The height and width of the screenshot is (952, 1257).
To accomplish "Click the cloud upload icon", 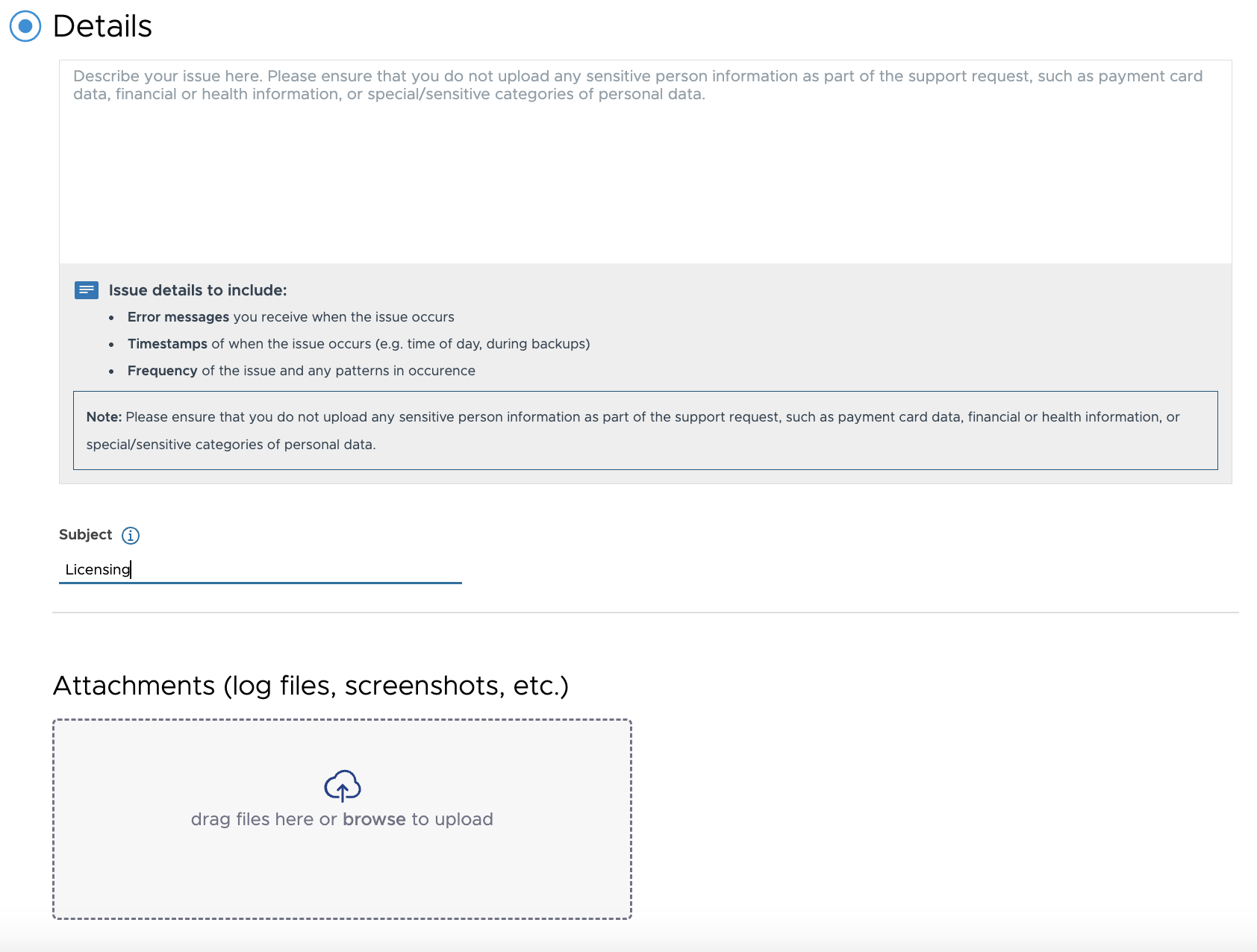I will point(343,786).
